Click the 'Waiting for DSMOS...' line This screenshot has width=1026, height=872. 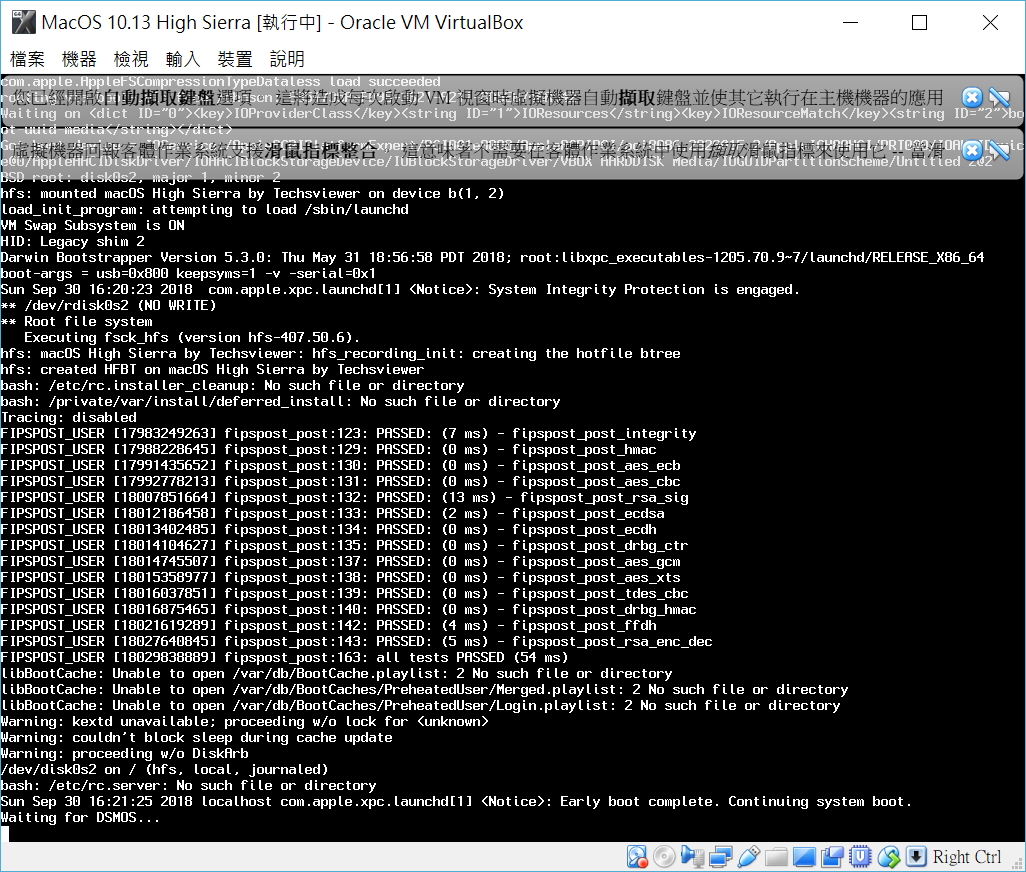80,818
